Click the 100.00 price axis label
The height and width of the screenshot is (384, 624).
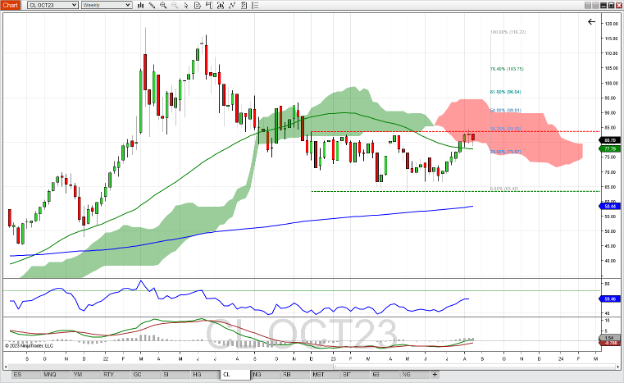[612, 83]
